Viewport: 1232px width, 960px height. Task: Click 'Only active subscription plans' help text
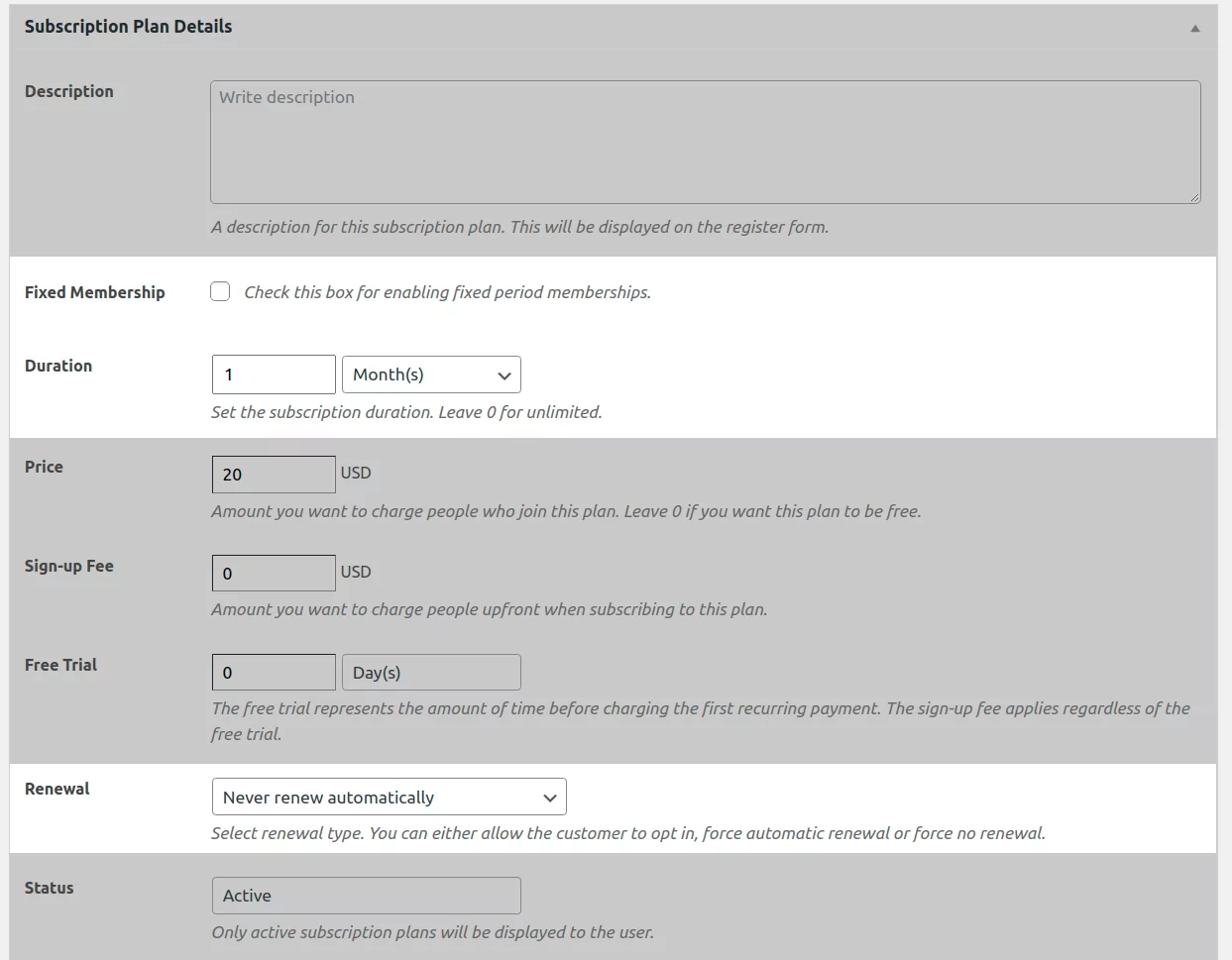432,932
